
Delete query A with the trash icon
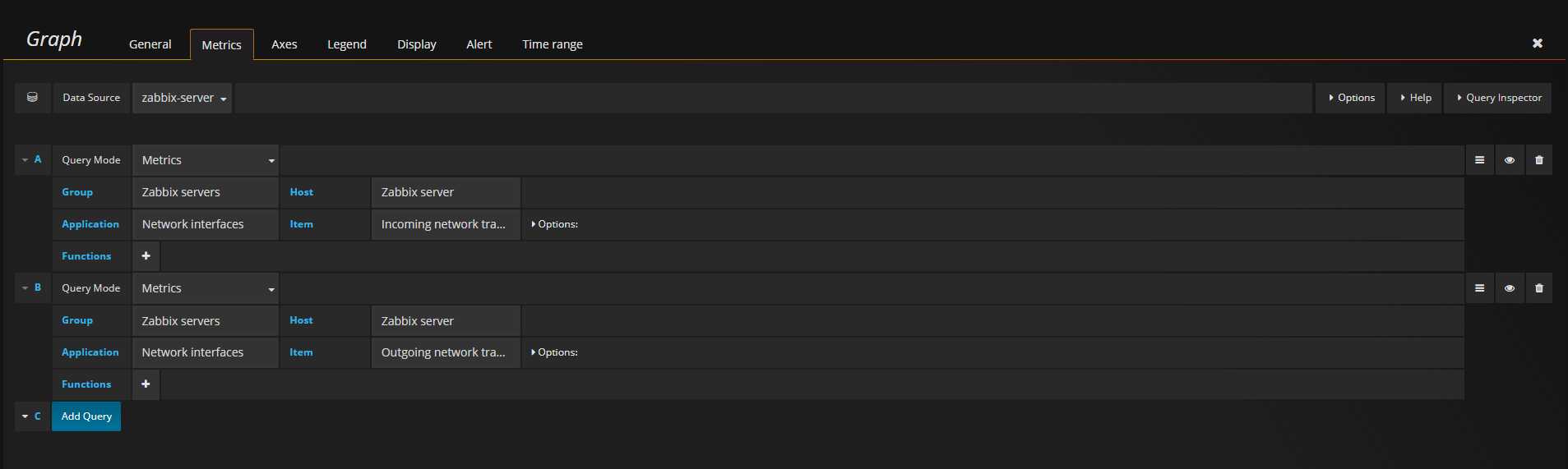[1539, 160]
